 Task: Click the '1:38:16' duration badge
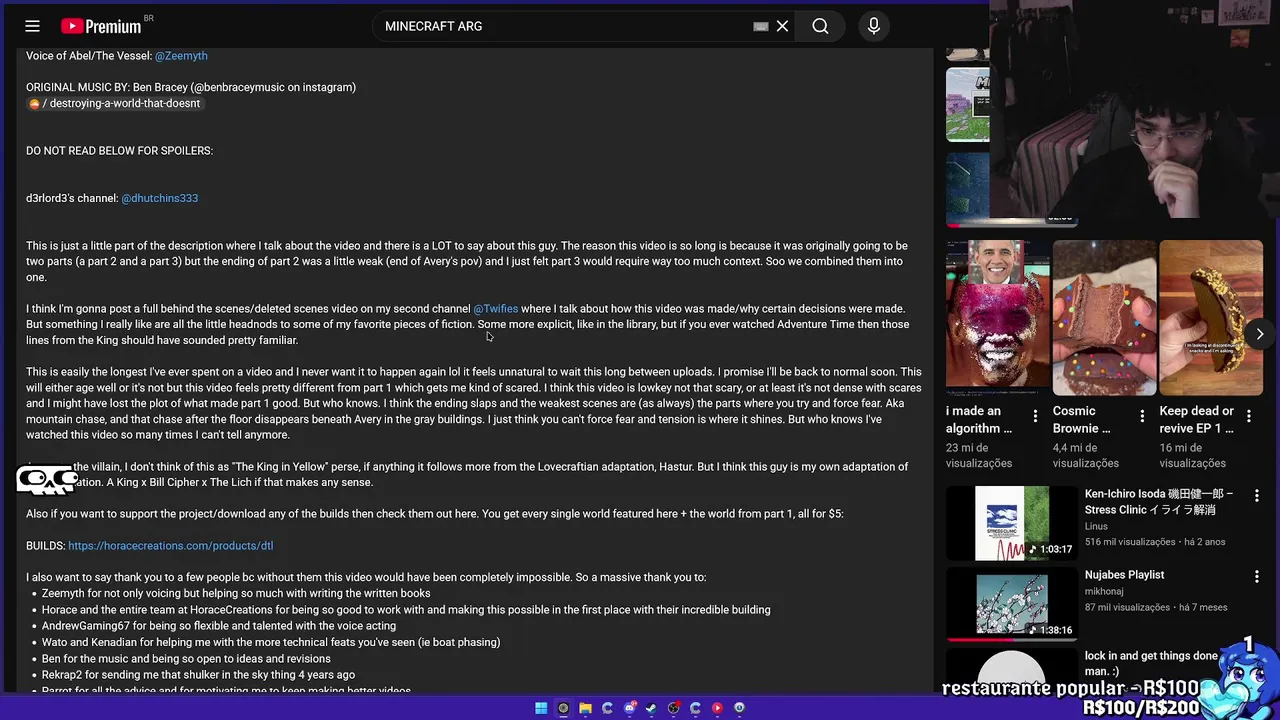click(x=1049, y=630)
